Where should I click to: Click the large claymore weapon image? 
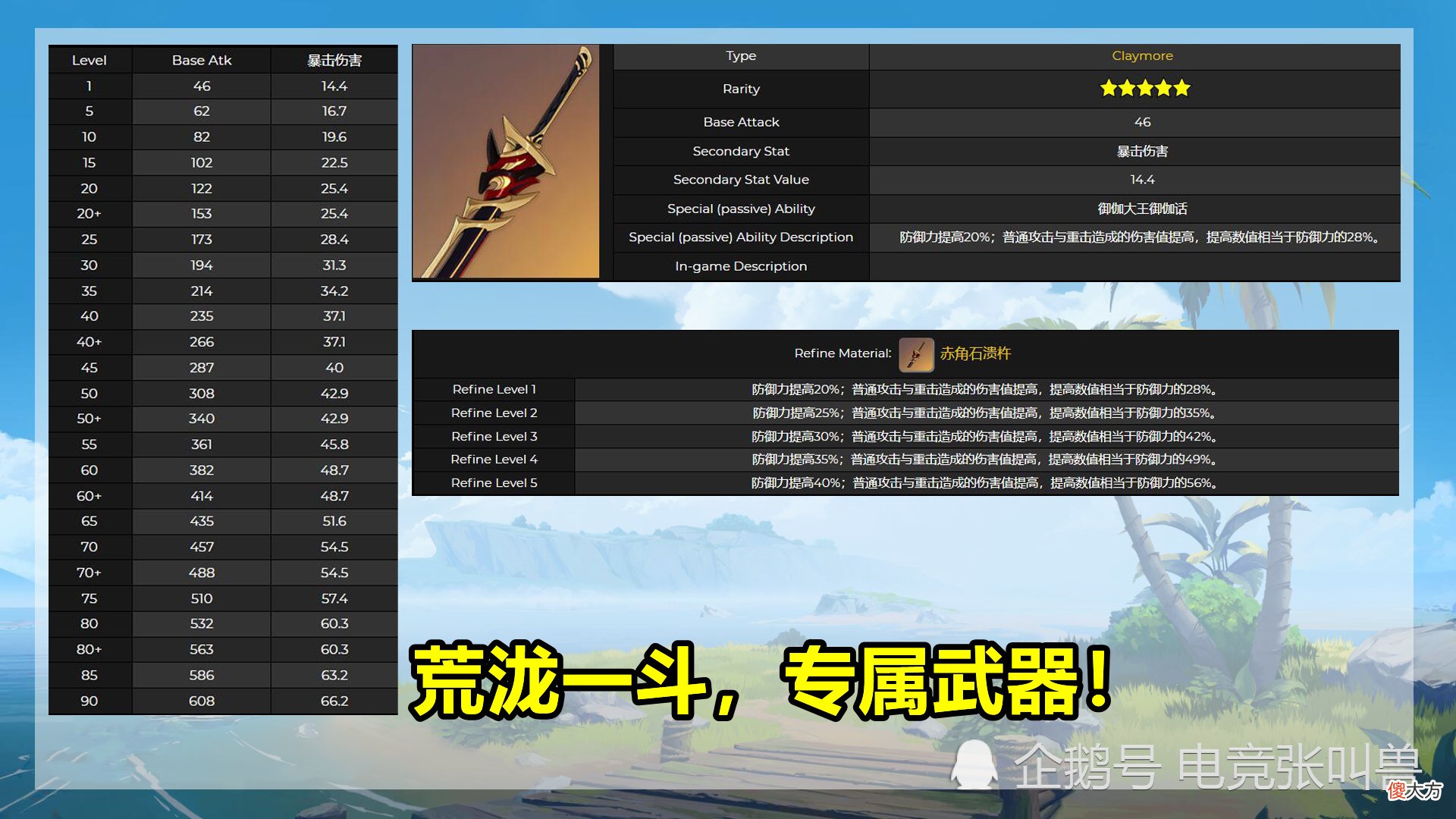(506, 162)
